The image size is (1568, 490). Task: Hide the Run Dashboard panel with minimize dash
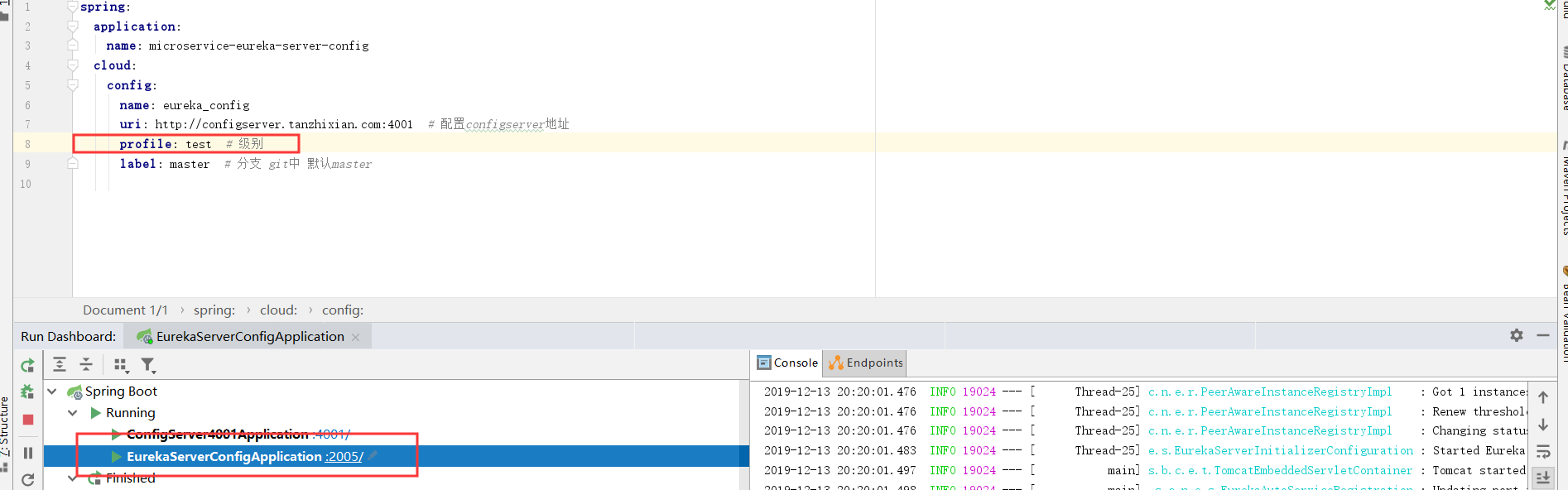1543,335
